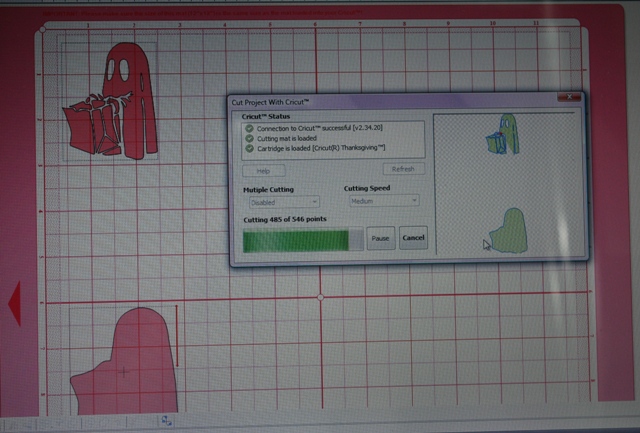This screenshot has height=433, width=640.
Task: Open the Multiple Cutting dropdown
Action: point(284,202)
